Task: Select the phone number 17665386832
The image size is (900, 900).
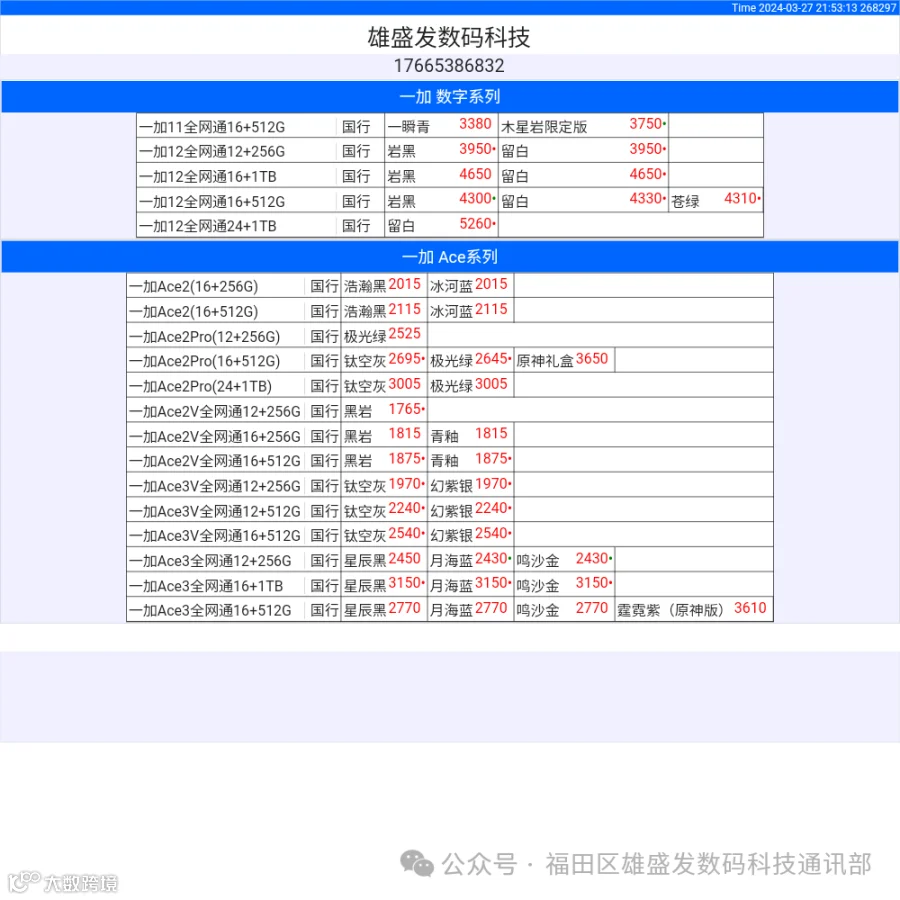Action: coord(449,66)
